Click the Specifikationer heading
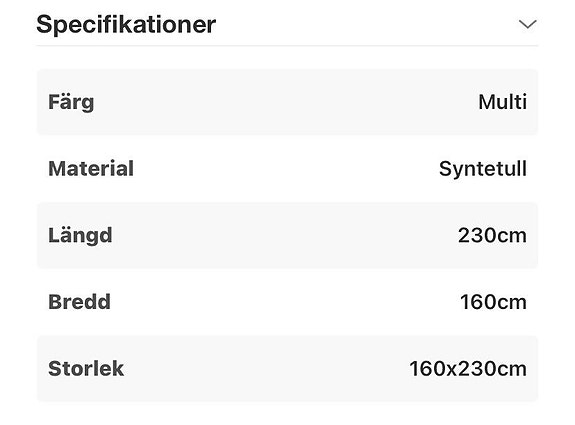 pos(126,25)
